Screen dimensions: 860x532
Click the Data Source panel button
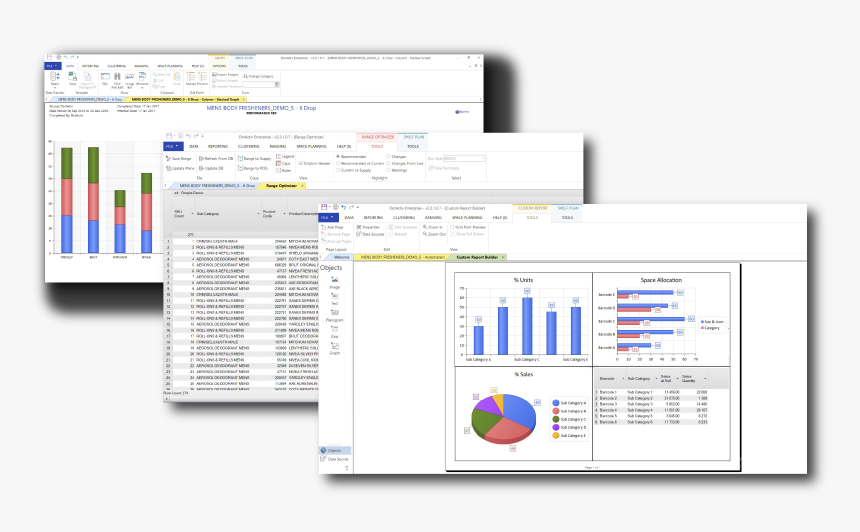(x=335, y=459)
